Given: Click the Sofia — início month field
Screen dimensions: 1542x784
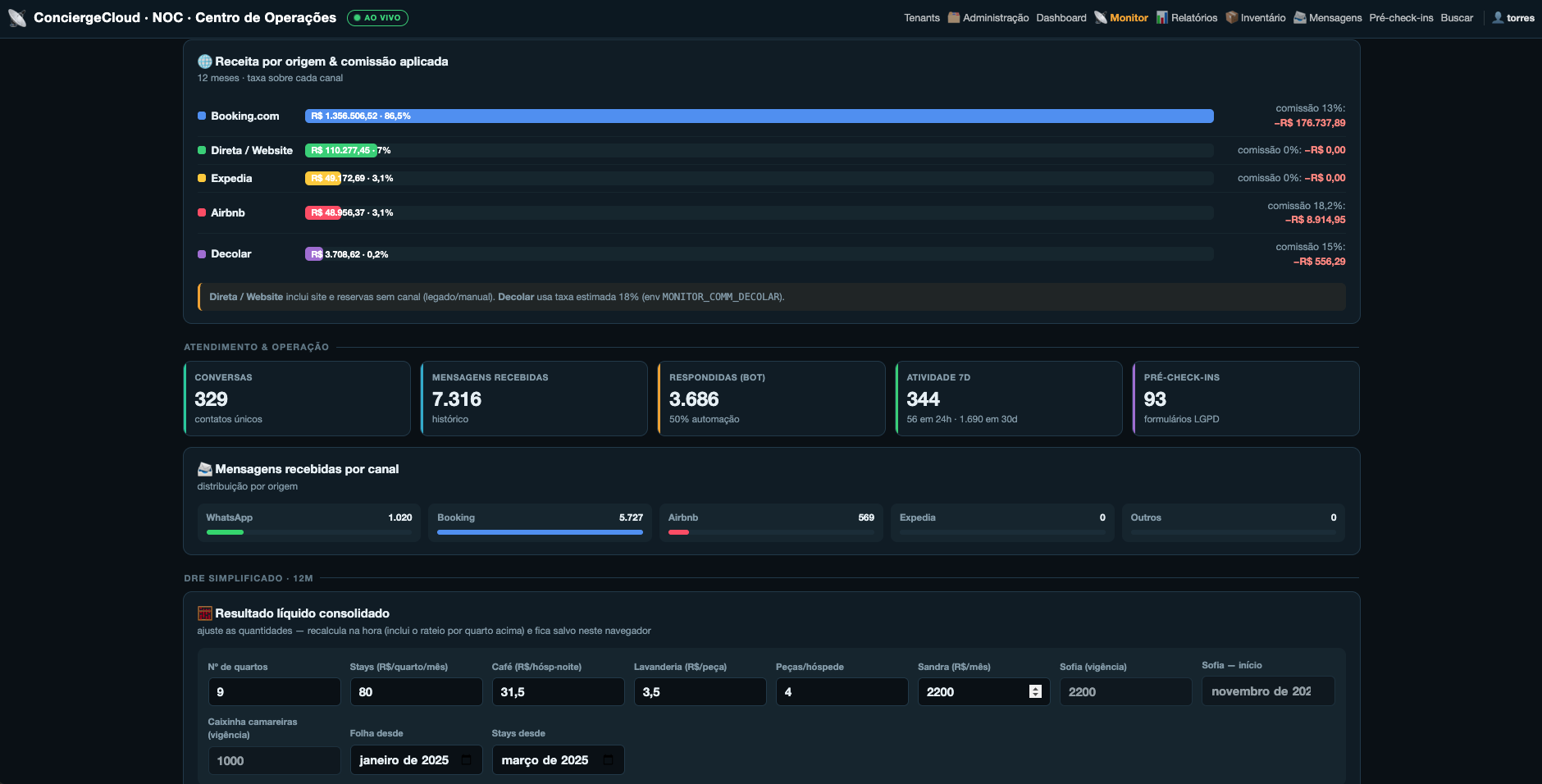Looking at the screenshot, I should pos(1268,691).
